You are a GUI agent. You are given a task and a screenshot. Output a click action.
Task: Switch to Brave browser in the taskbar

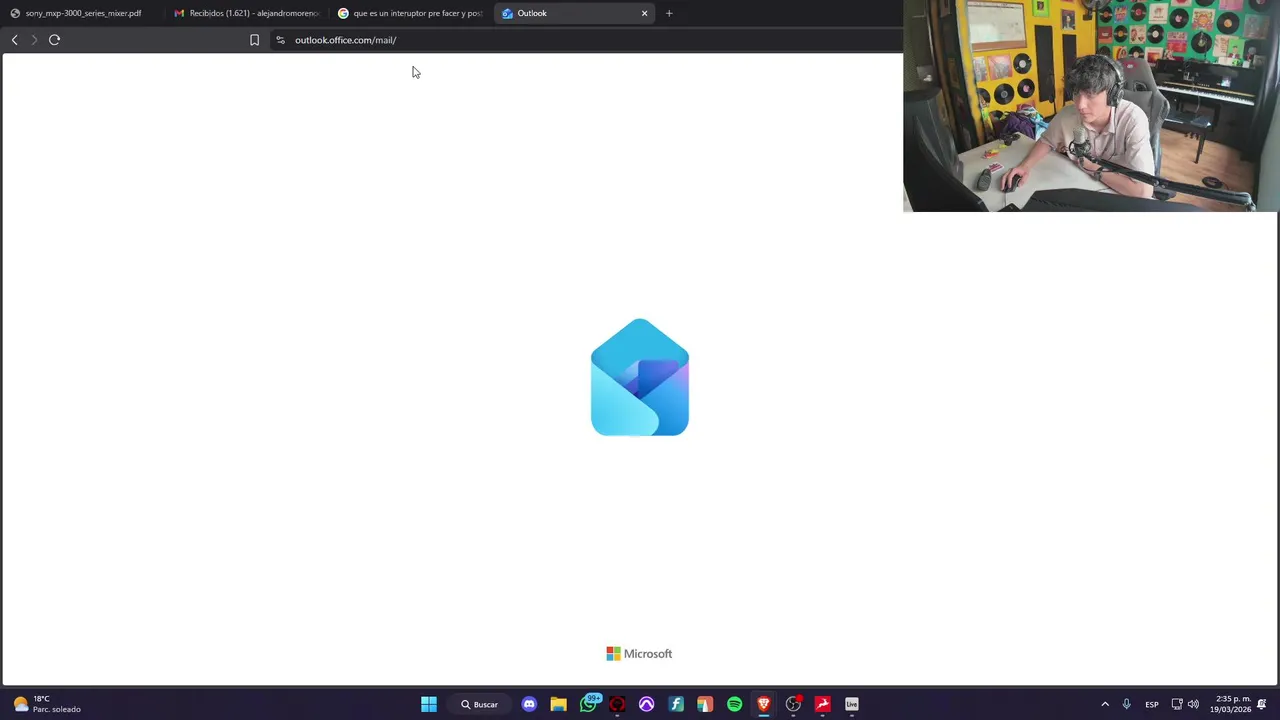pyautogui.click(x=763, y=704)
